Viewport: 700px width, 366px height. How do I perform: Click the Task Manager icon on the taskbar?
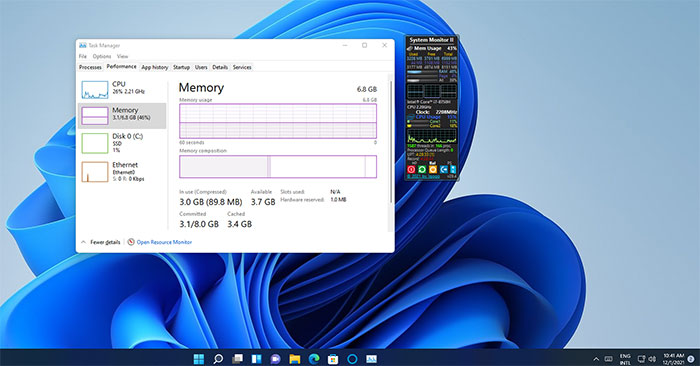pyautogui.click(x=371, y=358)
